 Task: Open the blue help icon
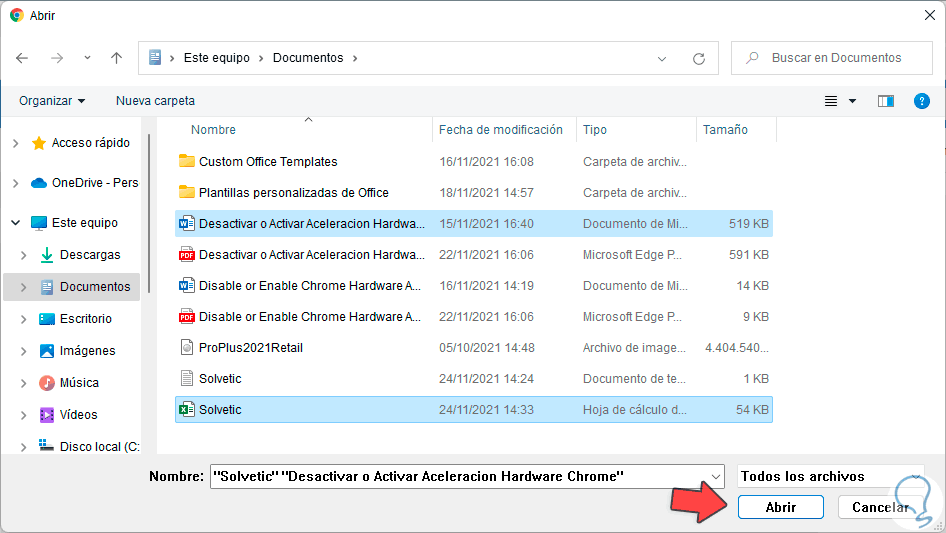click(921, 101)
